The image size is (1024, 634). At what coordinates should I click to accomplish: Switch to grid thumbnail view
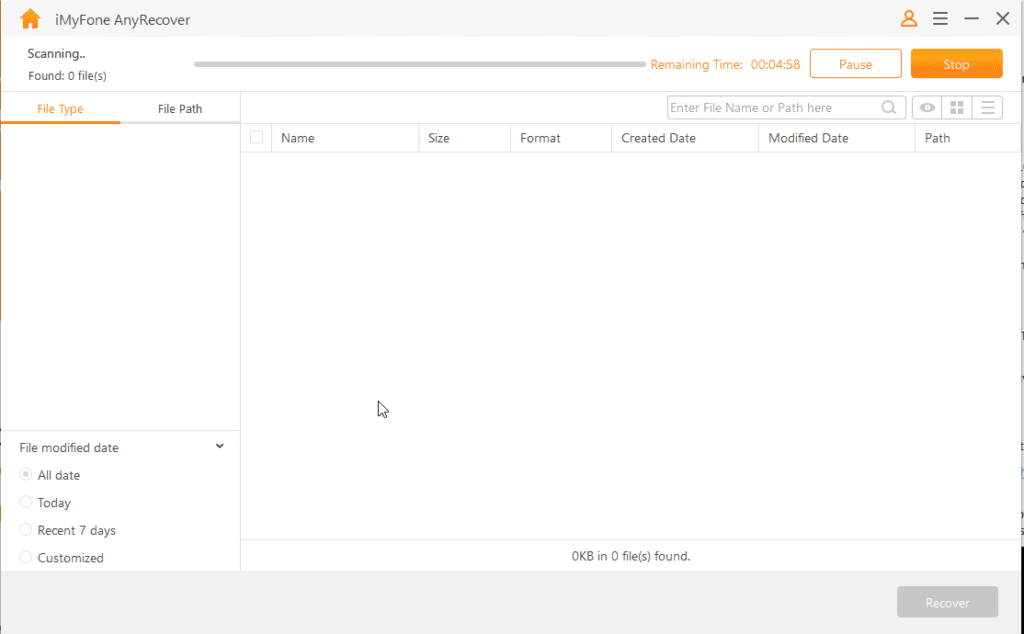click(x=957, y=108)
